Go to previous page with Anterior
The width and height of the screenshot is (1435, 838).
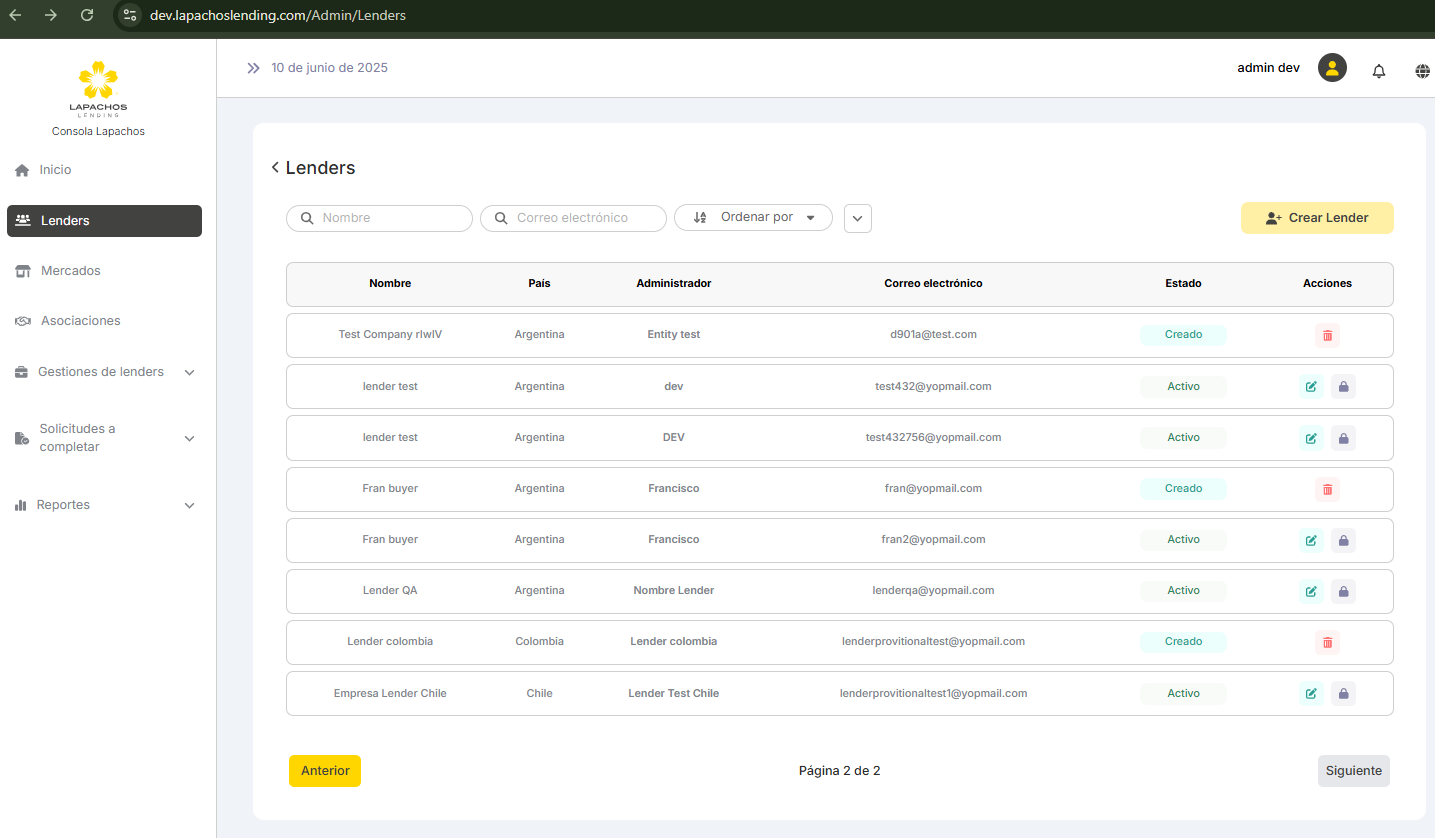click(325, 771)
